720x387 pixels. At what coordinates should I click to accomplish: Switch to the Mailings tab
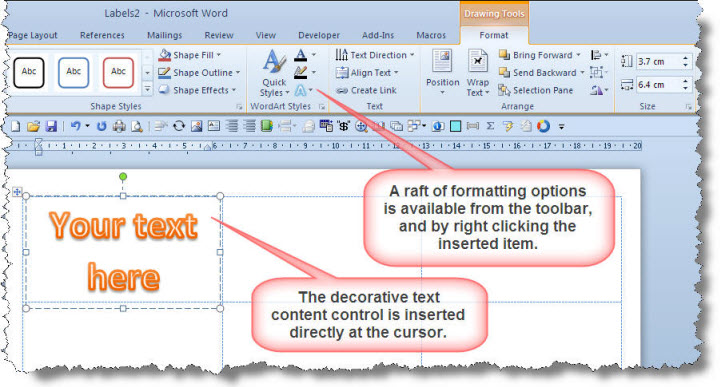click(164, 35)
